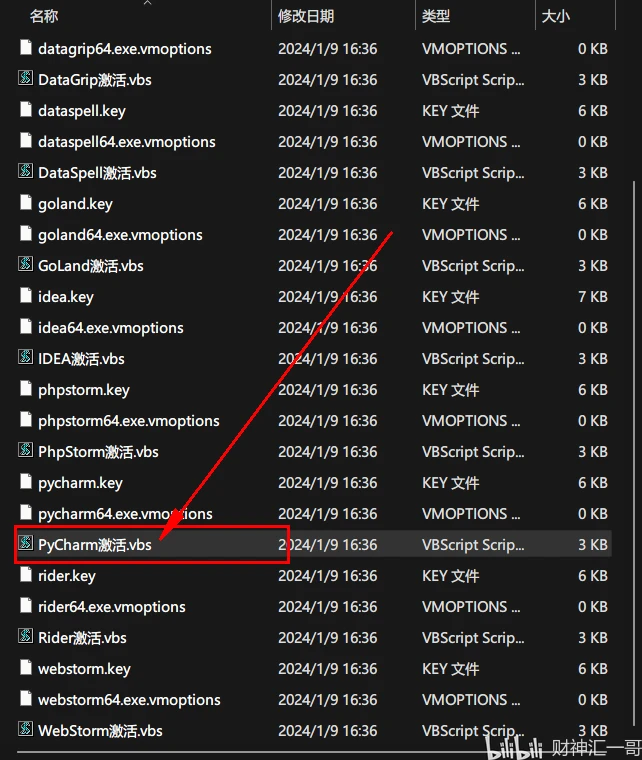This screenshot has width=642, height=760.
Task: Click the goland64.exe.vmoptions file icon
Action: click(26, 234)
